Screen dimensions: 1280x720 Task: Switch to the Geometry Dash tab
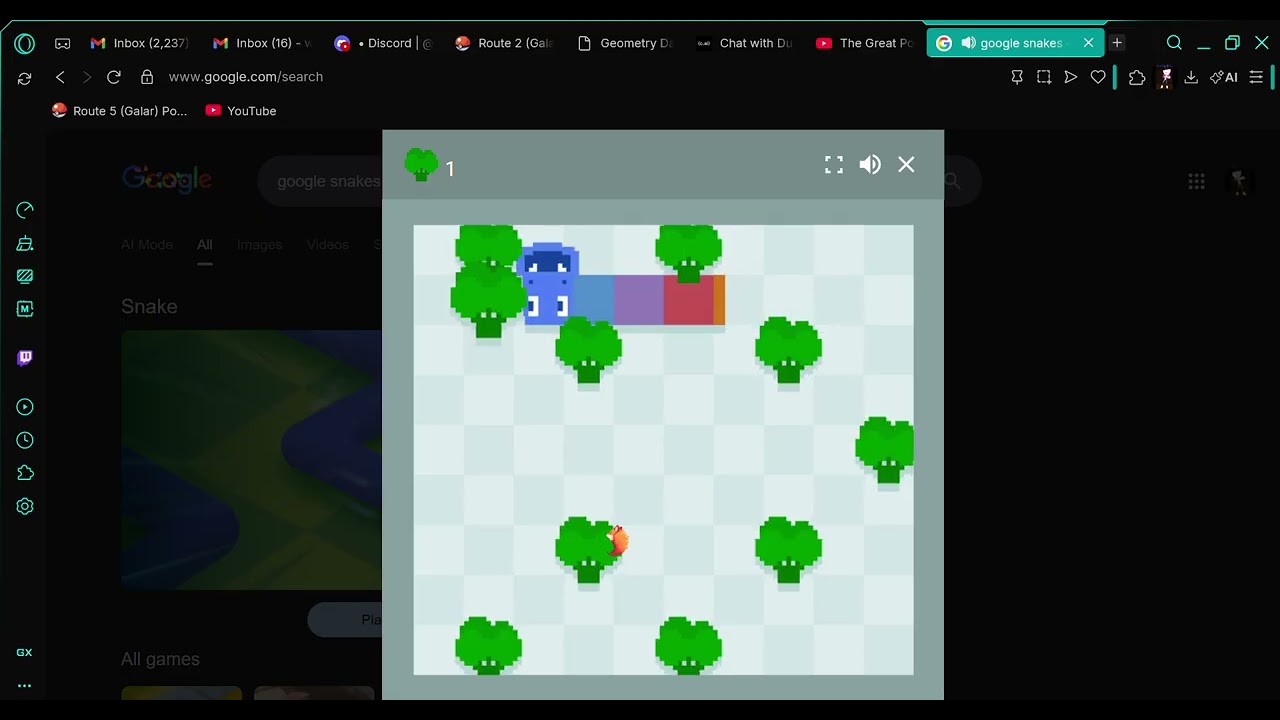click(626, 43)
